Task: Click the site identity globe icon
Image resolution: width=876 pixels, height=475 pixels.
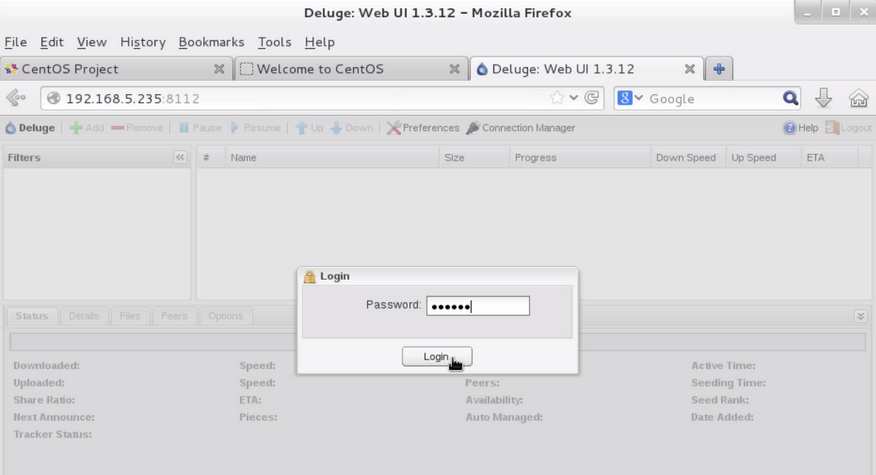Action: click(x=54, y=98)
